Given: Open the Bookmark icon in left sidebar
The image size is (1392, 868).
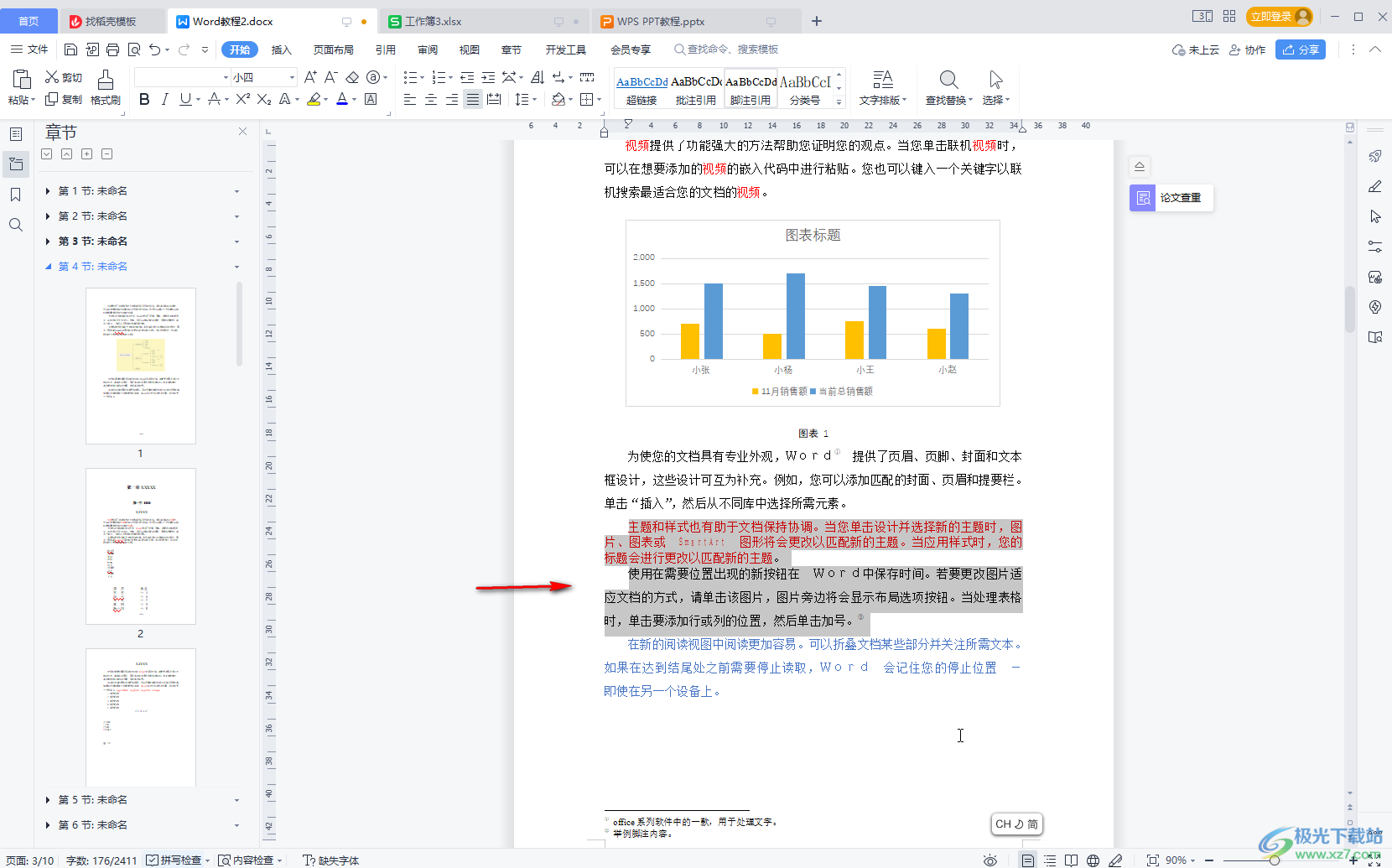Looking at the screenshot, I should (16, 195).
